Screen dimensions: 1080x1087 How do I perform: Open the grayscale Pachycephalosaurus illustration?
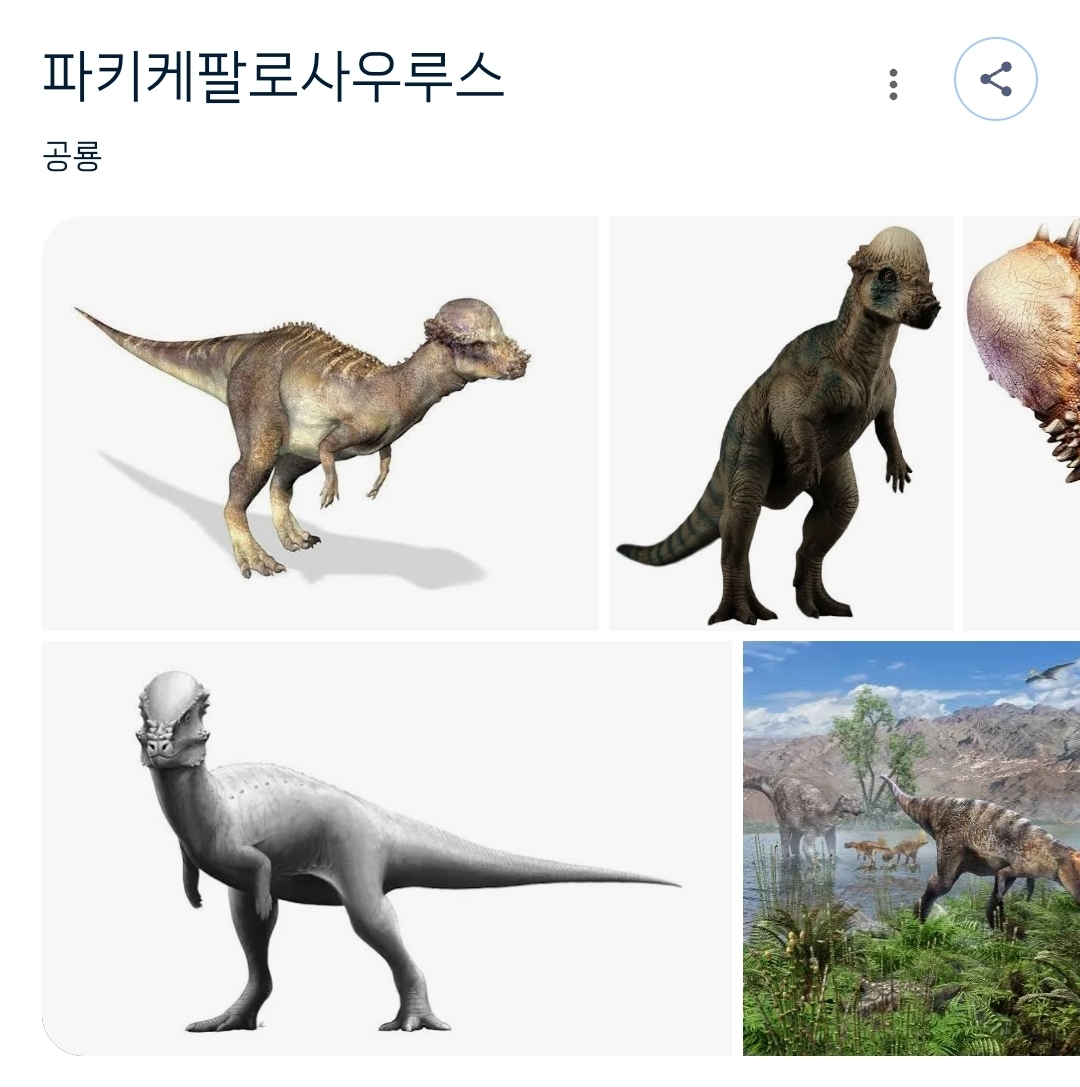(x=387, y=849)
